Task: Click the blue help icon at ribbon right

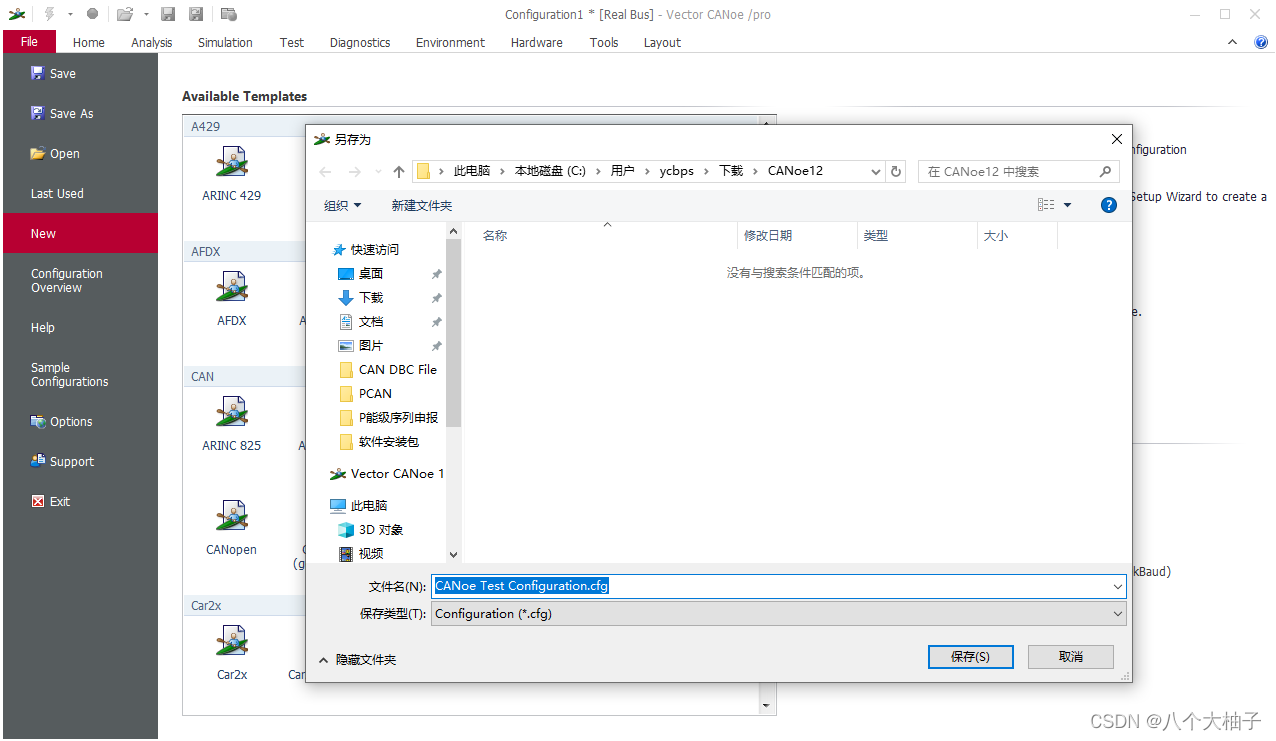Action: (x=1261, y=42)
